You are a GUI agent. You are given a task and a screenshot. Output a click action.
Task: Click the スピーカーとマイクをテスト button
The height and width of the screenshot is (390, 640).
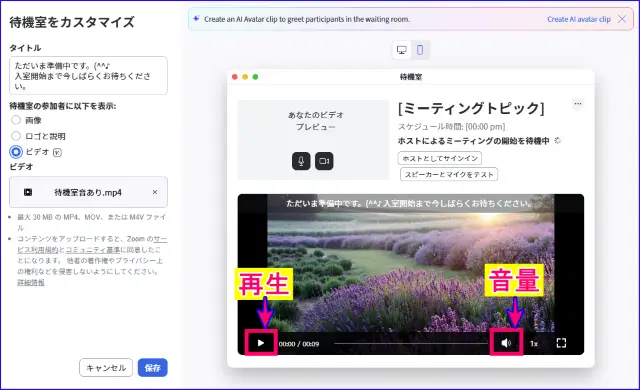449,174
